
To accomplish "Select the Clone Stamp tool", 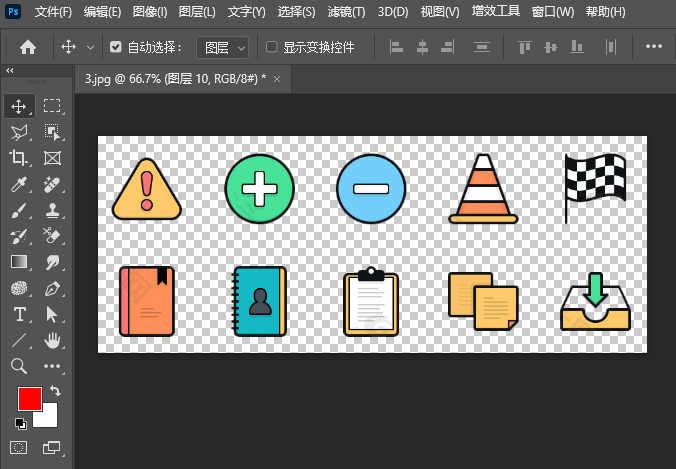I will click(52, 210).
